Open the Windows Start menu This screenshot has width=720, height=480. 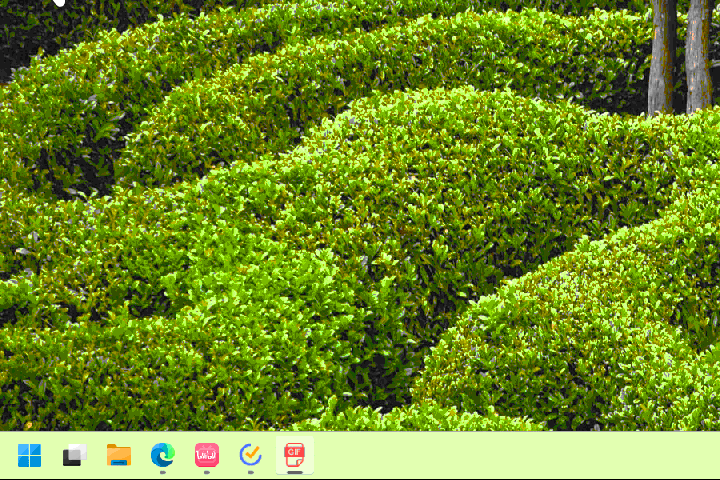point(30,456)
